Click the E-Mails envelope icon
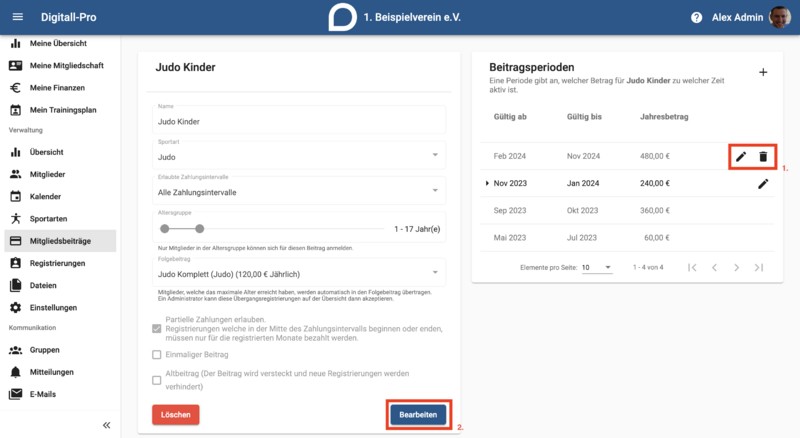Screen dimensions: 800x438 pos(16,394)
